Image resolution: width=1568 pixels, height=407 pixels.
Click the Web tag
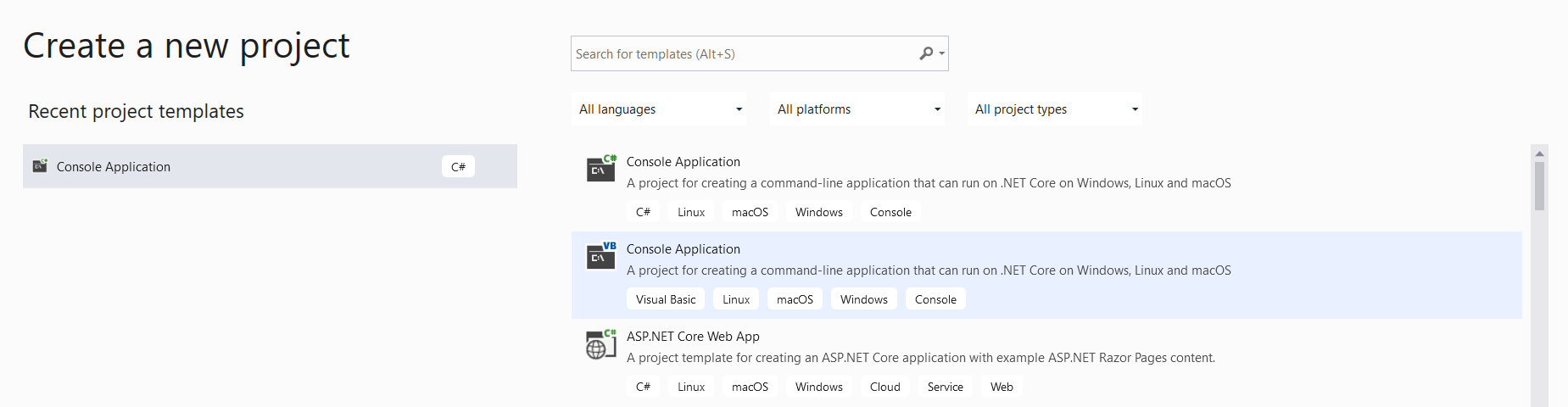click(x=1002, y=387)
